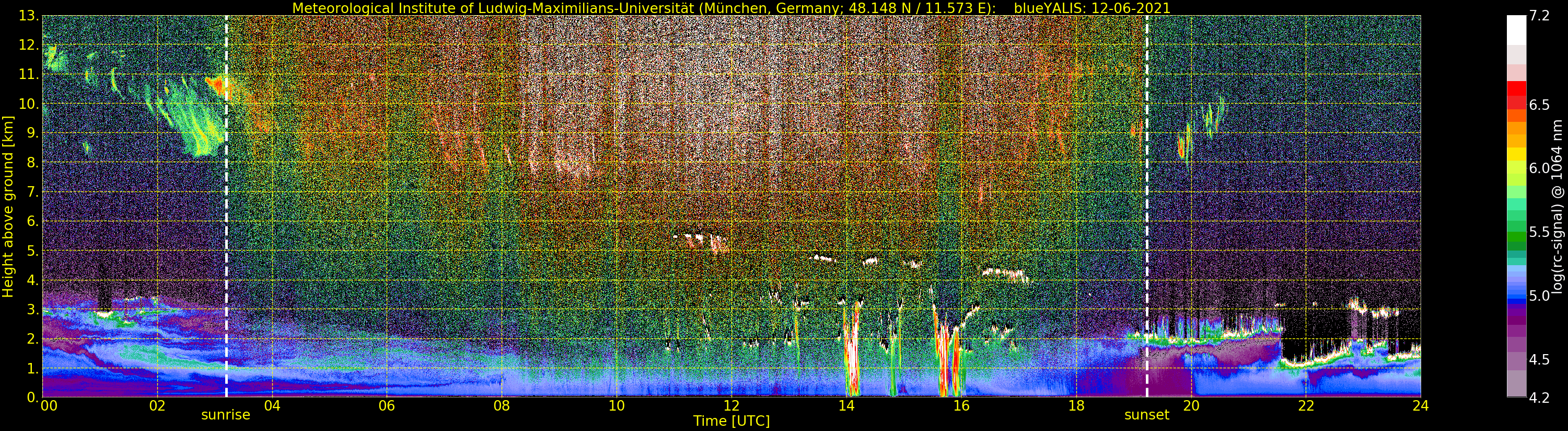Screen dimensions: 1568x431
Task: Select the "11." height tick label
Action: [29, 74]
